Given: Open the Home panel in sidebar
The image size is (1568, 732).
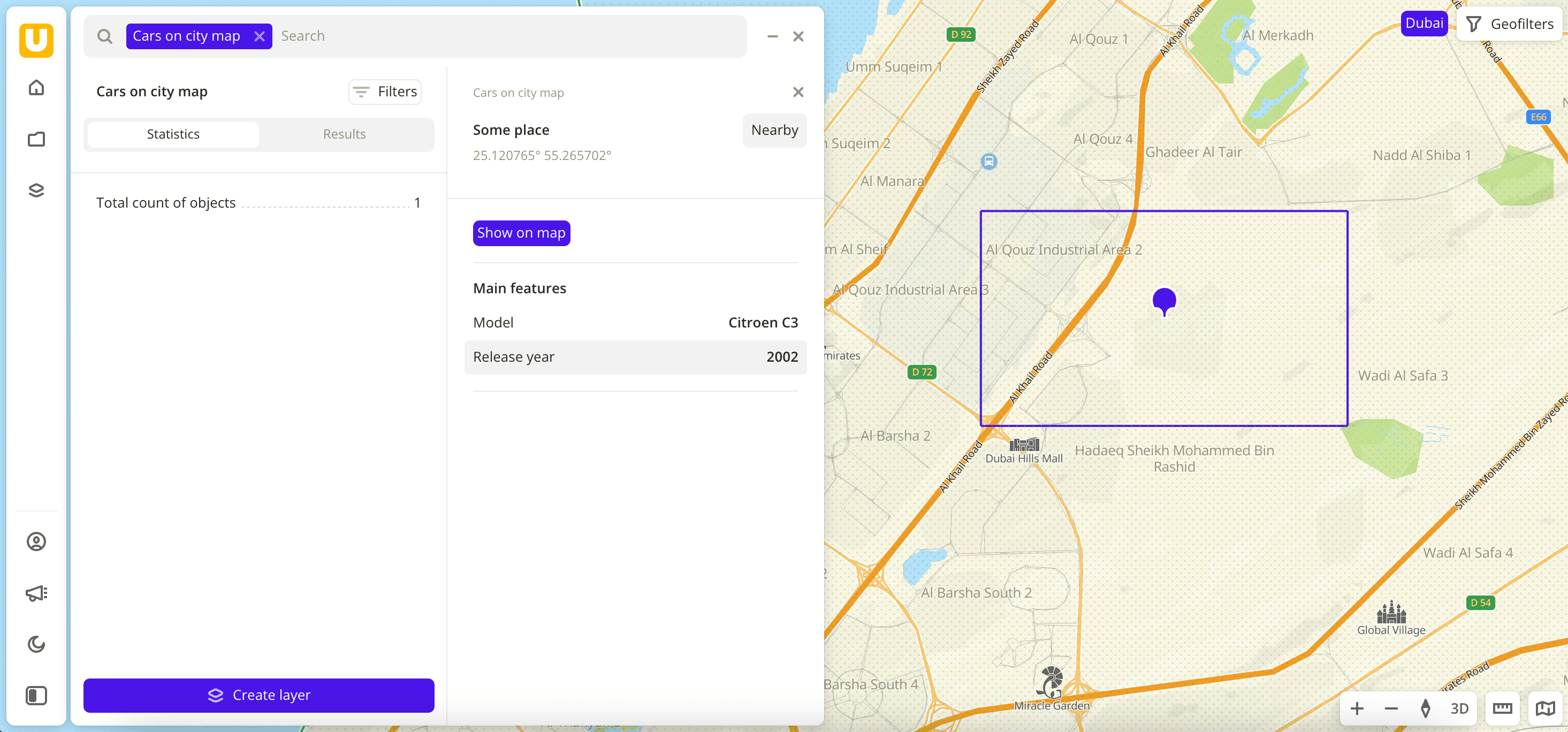Looking at the screenshot, I should click(x=36, y=87).
